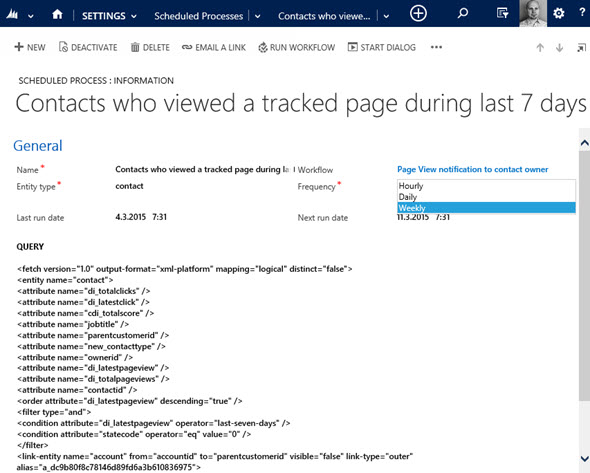Click the order attribute descending line
The image size is (590, 473).
(129, 401)
